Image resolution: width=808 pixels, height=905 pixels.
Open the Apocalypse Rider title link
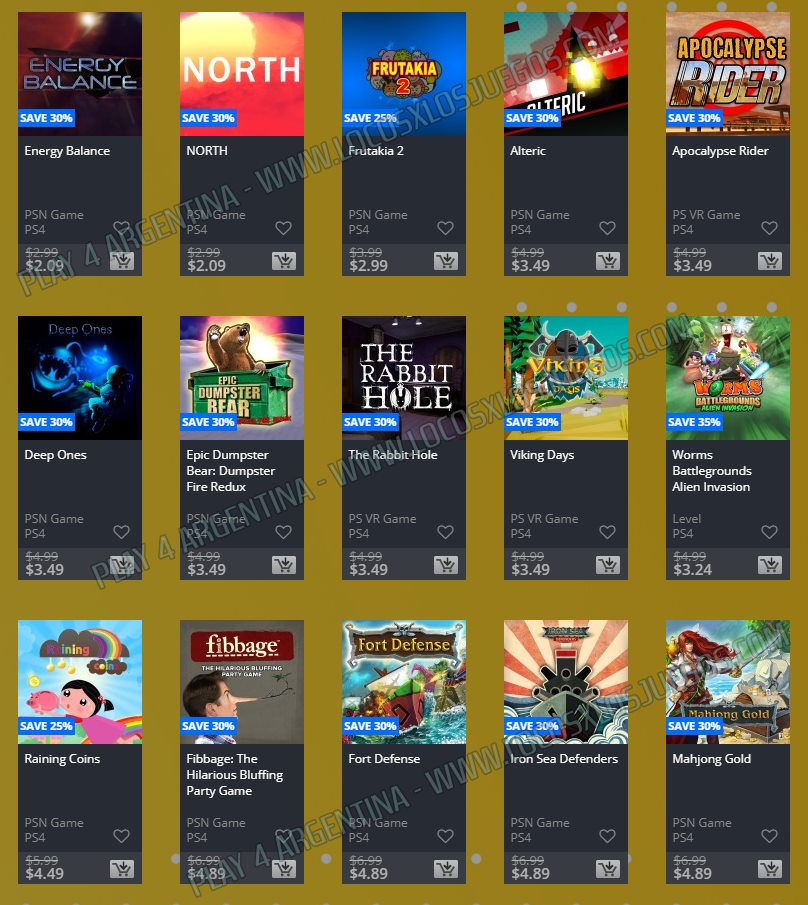point(720,151)
